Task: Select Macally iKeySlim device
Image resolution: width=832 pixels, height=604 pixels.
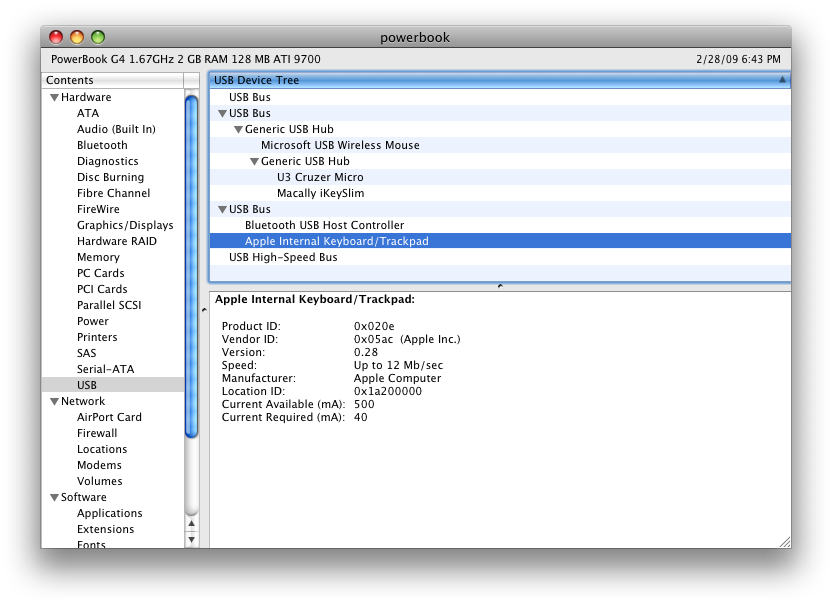Action: (x=500, y=193)
